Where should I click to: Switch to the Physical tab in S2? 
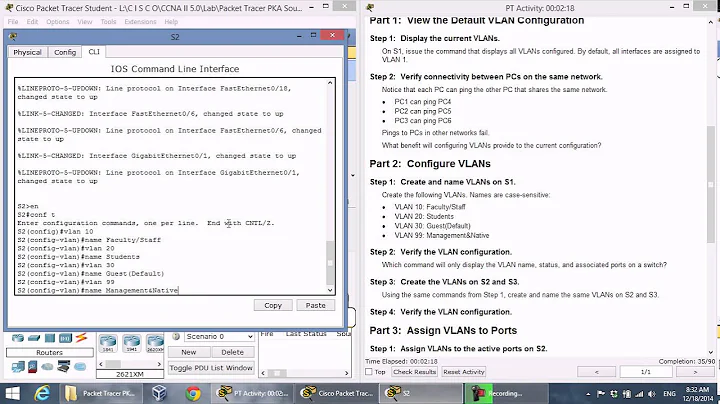coord(27,52)
